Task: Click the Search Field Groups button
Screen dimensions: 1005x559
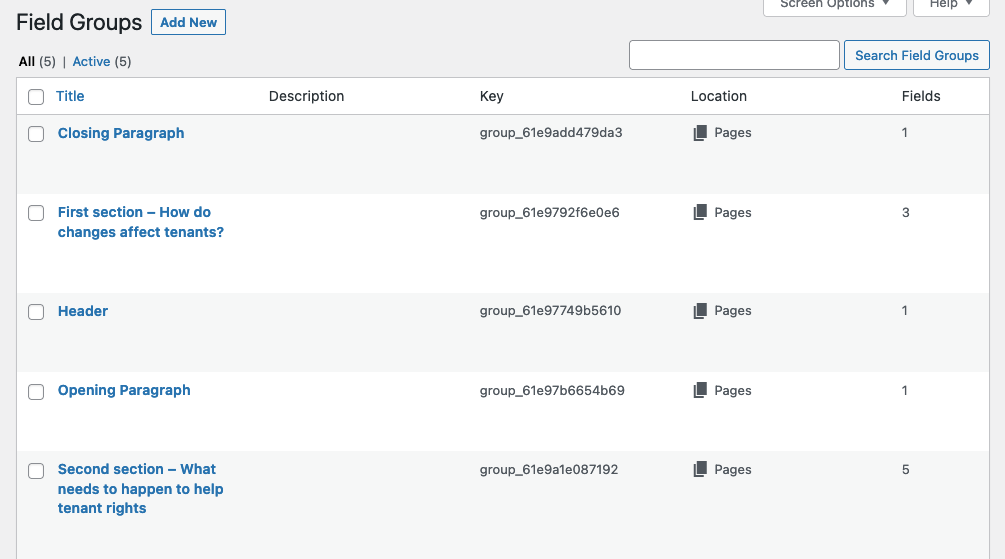Action: (x=917, y=55)
